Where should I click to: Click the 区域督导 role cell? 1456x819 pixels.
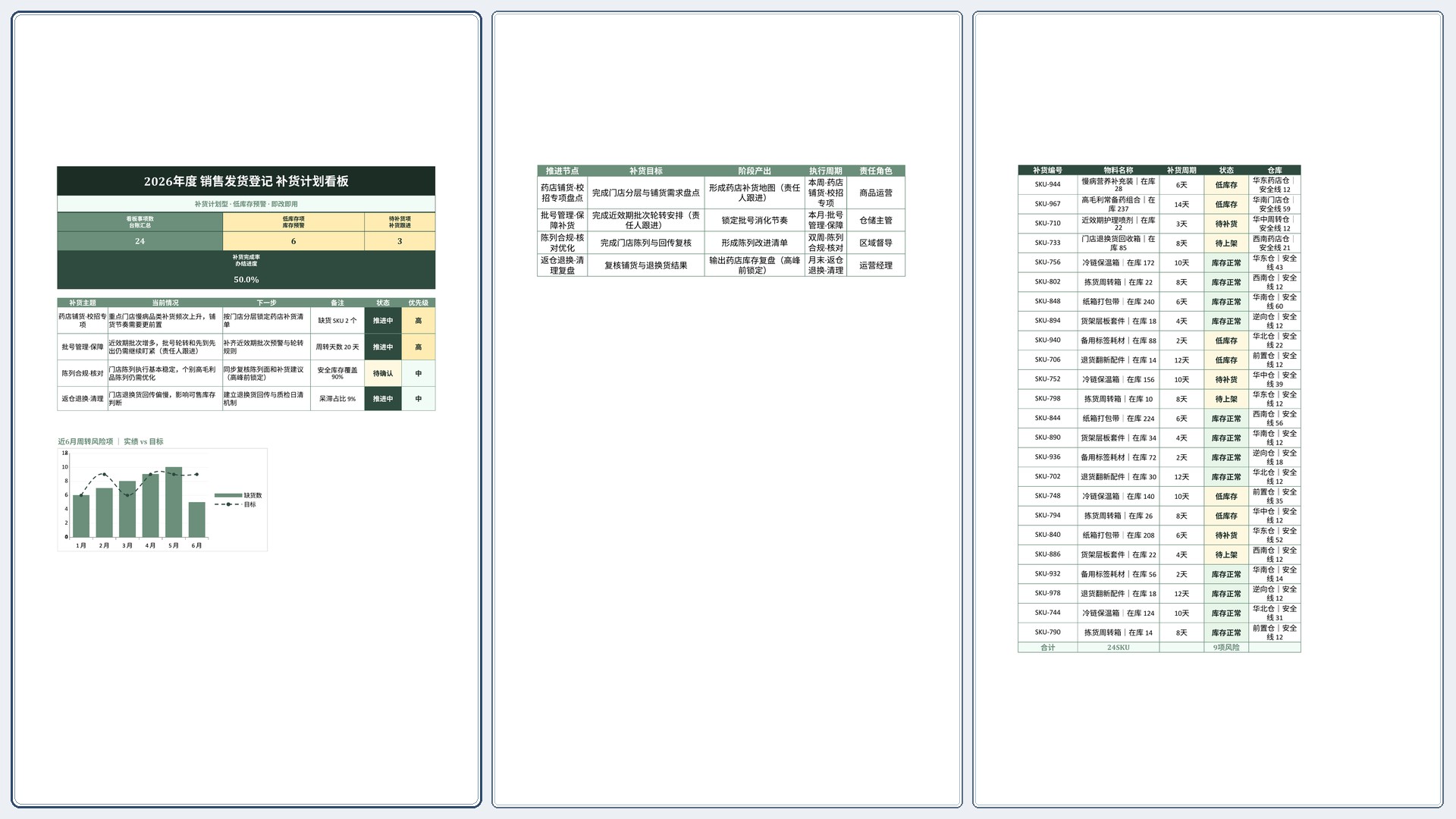tap(876, 243)
